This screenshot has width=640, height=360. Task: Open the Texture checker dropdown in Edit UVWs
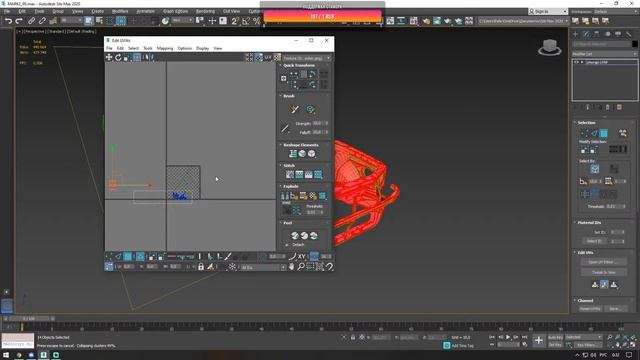pyautogui.click(x=307, y=58)
